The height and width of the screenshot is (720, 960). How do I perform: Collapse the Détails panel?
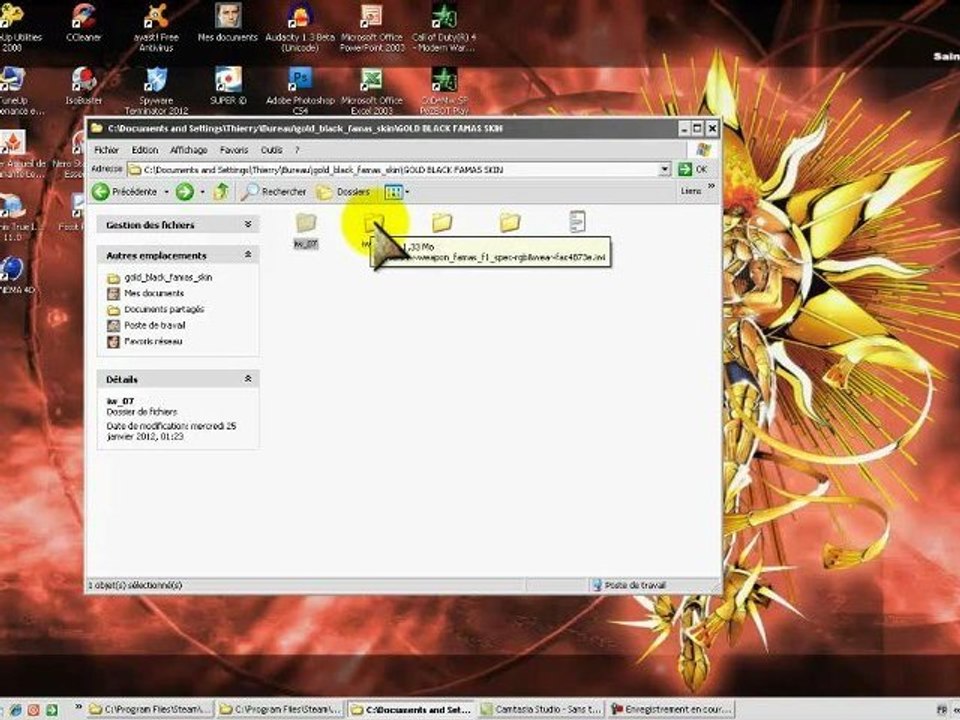[248, 379]
